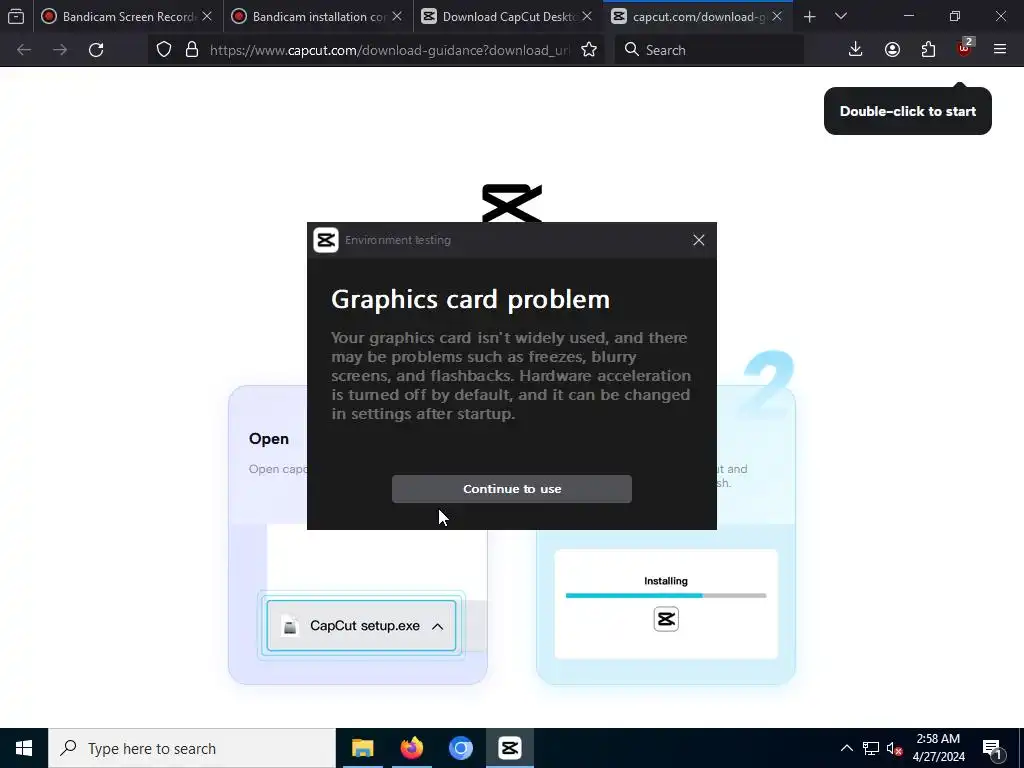1024x768 pixels.
Task: Open File Explorer from the taskbar
Action: 362,748
